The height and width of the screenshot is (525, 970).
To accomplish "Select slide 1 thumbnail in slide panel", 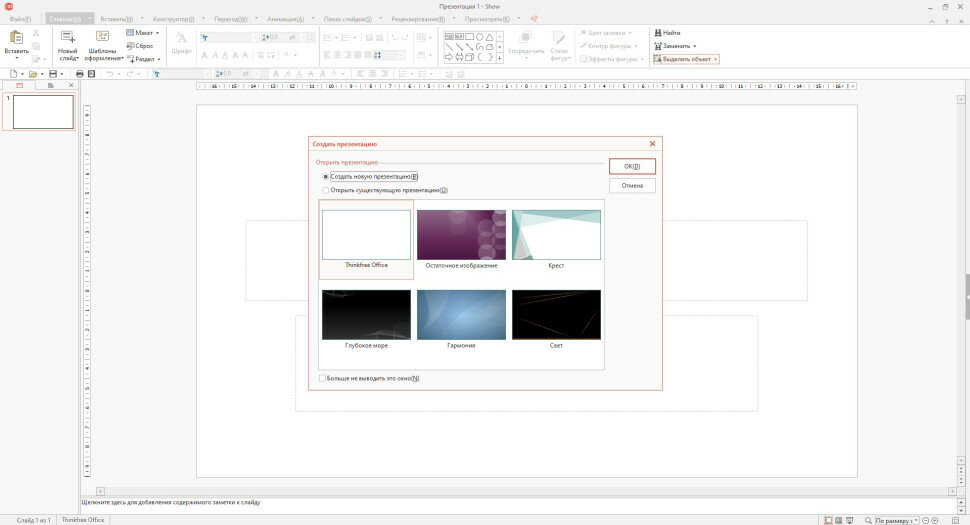I will (43, 112).
